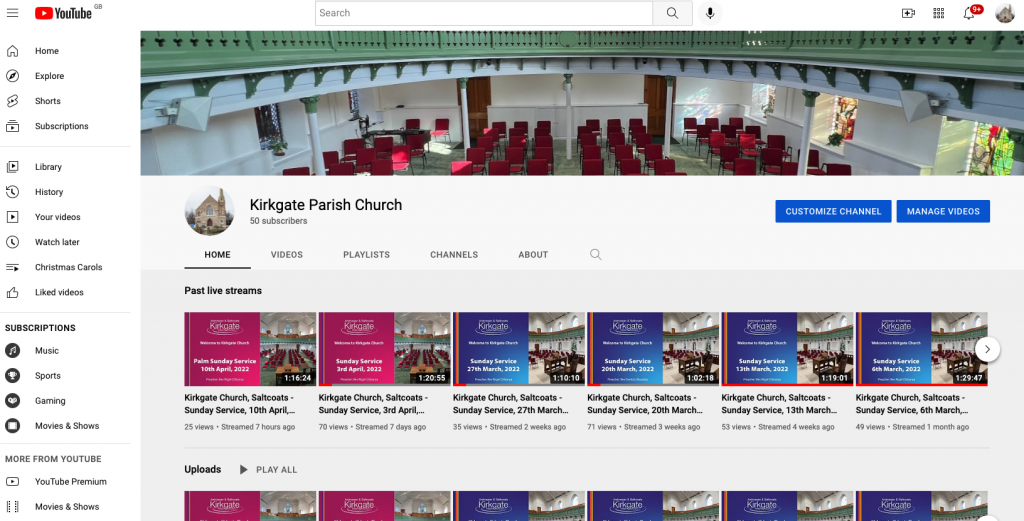Click the Subscriptions sidebar icon
Image resolution: width=1024 pixels, height=521 pixels.
(x=12, y=126)
